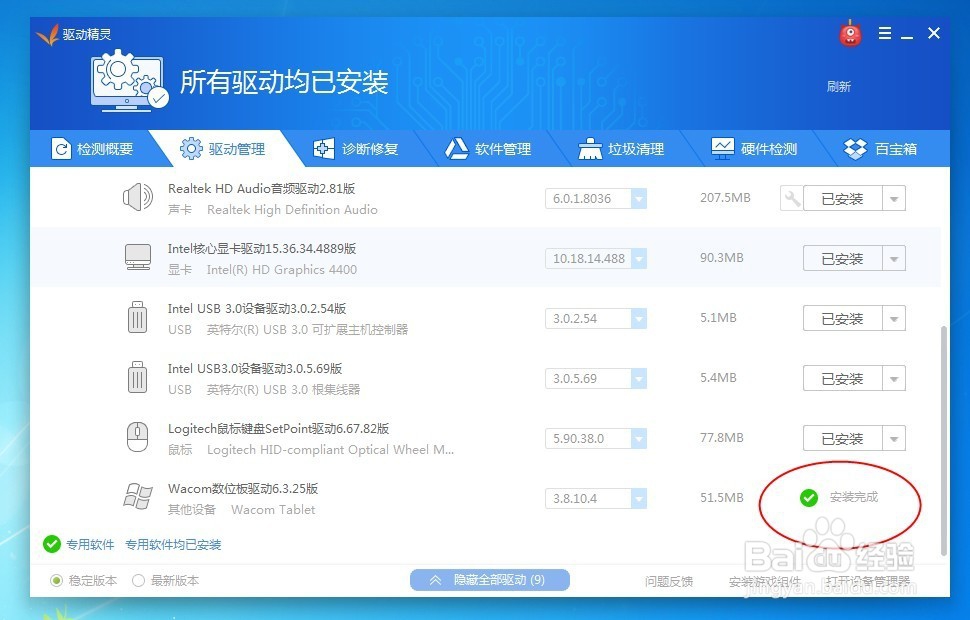Click the mouse icon for Logitech SetPoint driver
The image size is (970, 620).
(137, 437)
